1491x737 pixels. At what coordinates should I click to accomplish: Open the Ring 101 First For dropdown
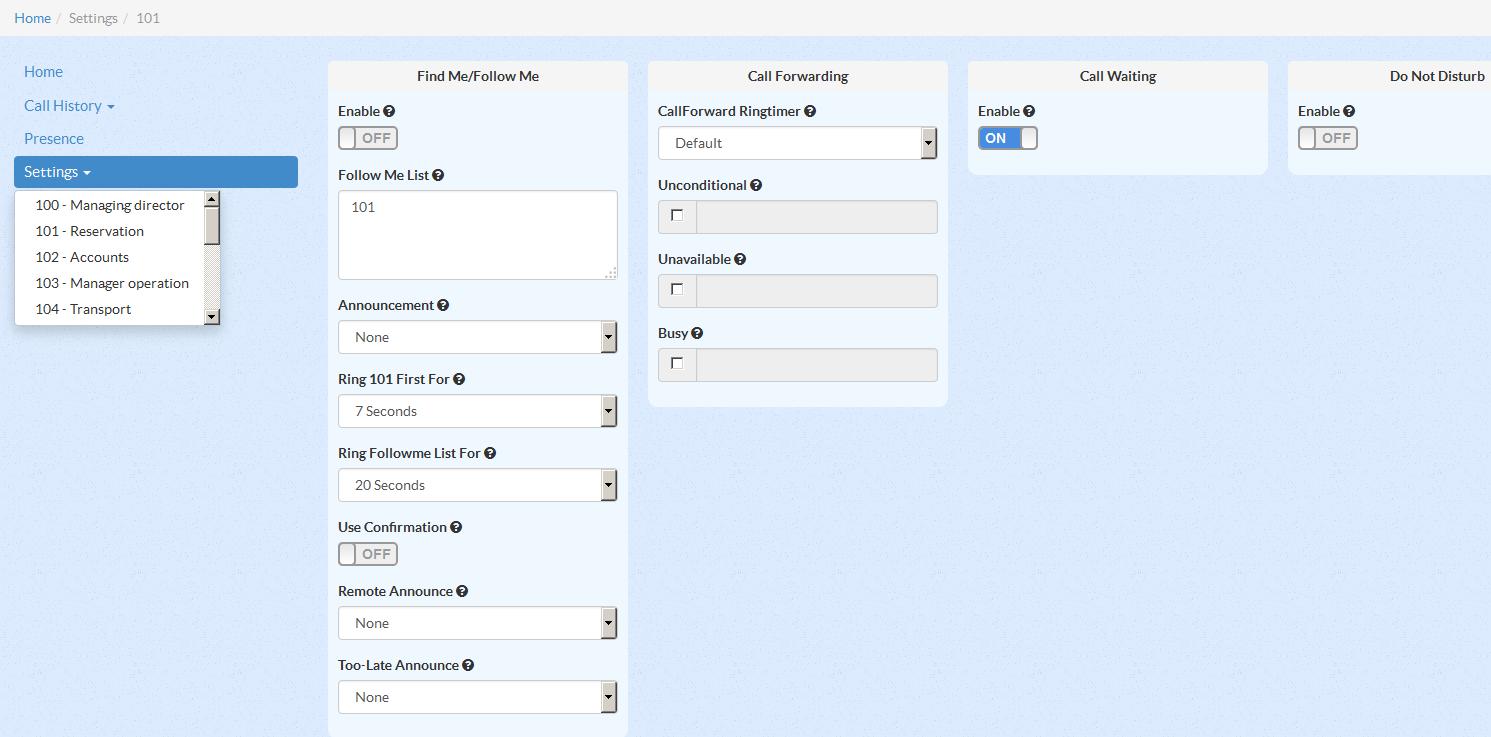(478, 411)
